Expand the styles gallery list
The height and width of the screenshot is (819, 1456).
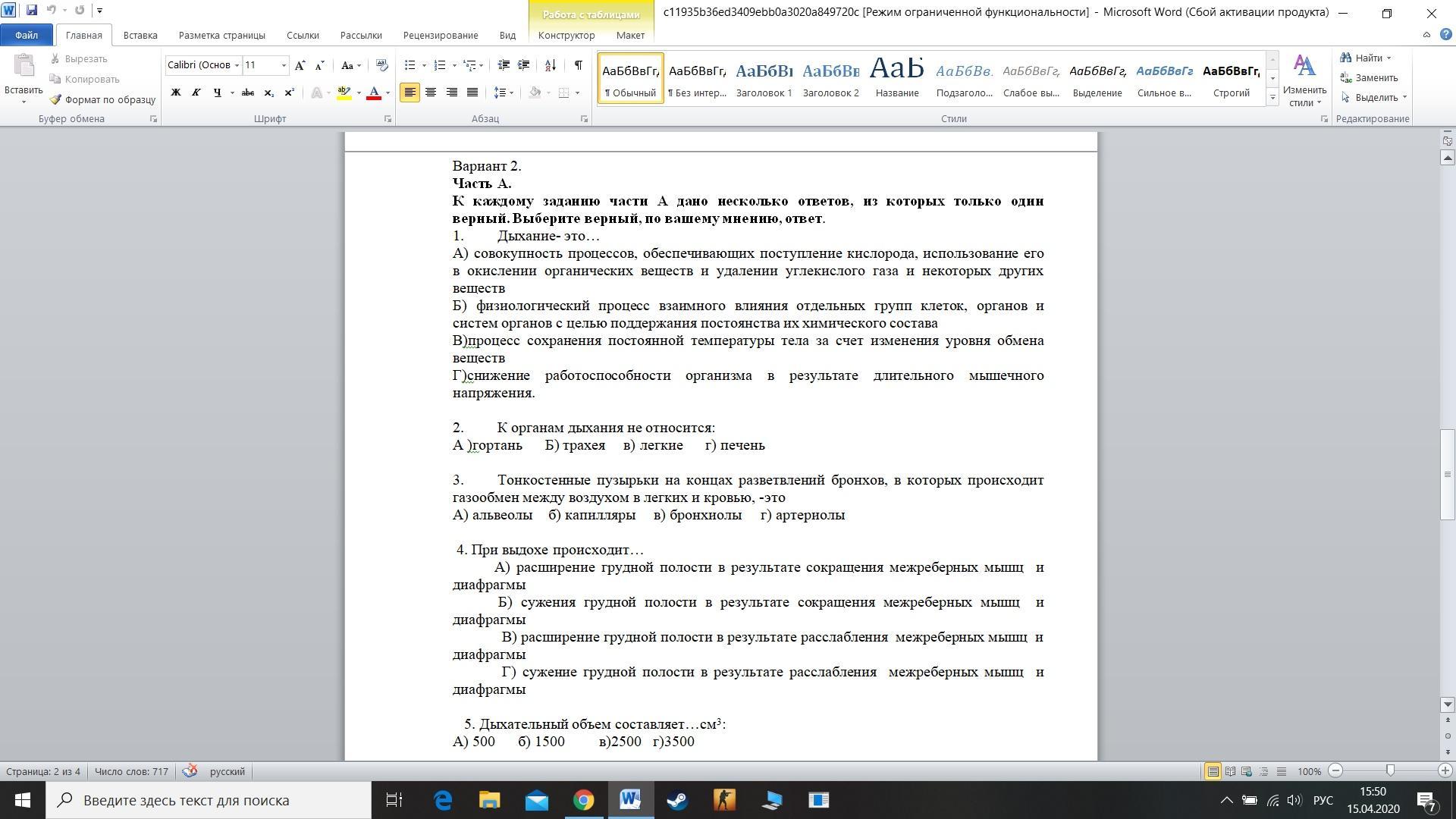(1272, 97)
